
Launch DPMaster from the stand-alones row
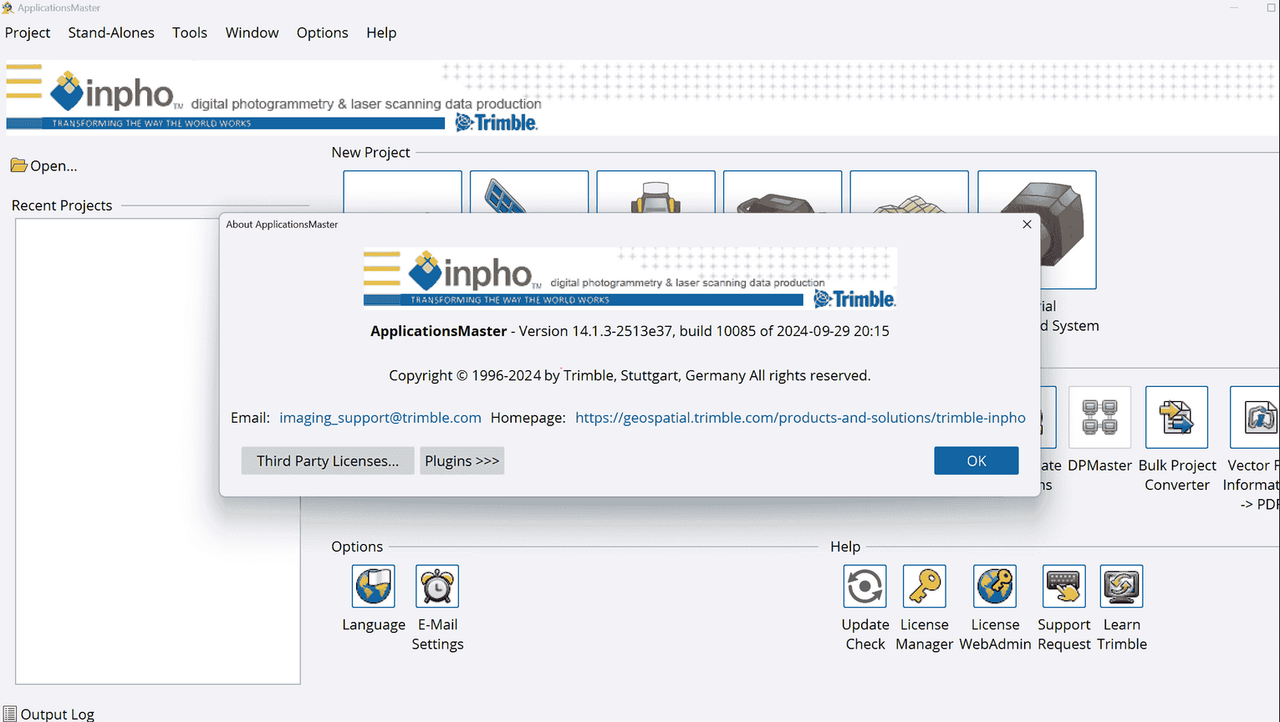1099,417
